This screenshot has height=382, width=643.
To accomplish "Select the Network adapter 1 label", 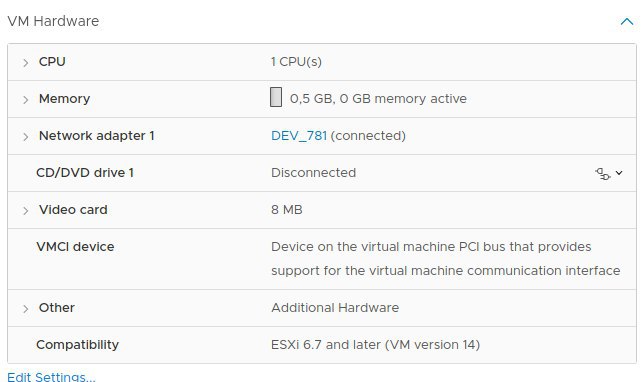I will pyautogui.click(x=97, y=136).
